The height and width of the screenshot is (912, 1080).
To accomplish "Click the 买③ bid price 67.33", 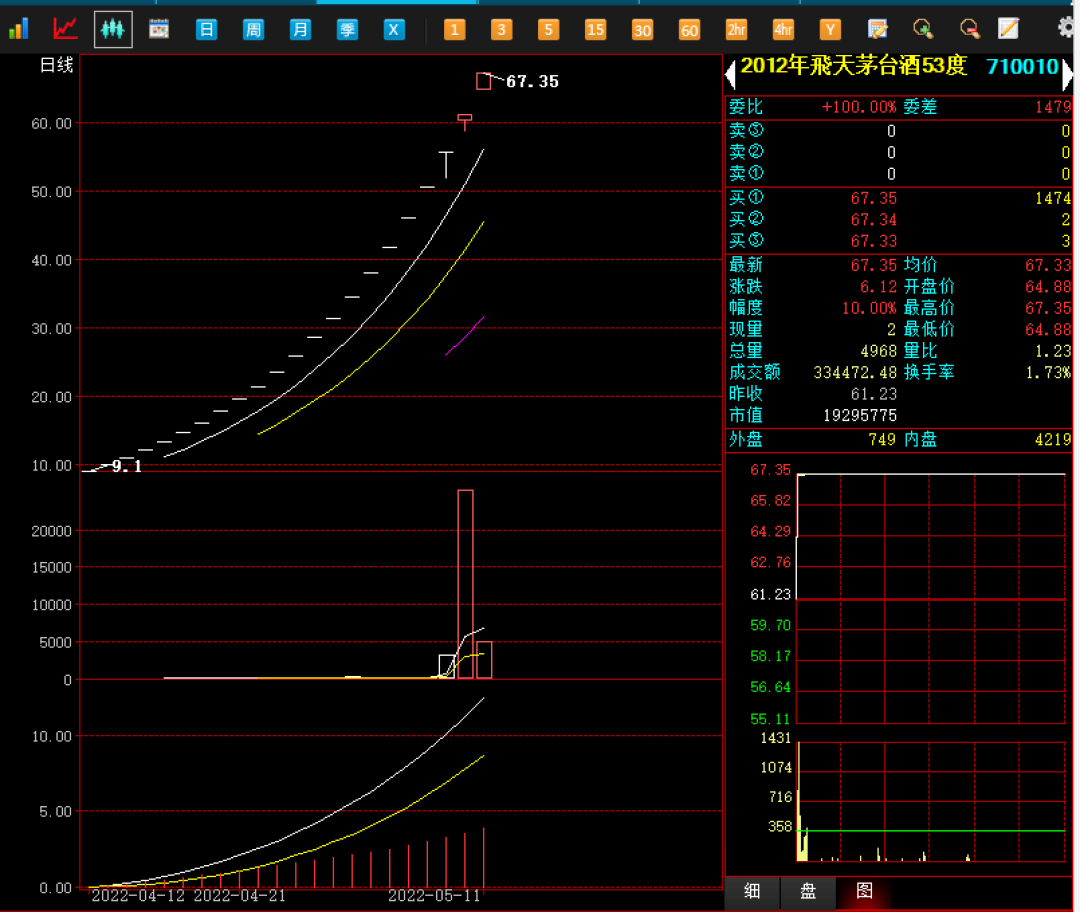I will [x=873, y=241].
